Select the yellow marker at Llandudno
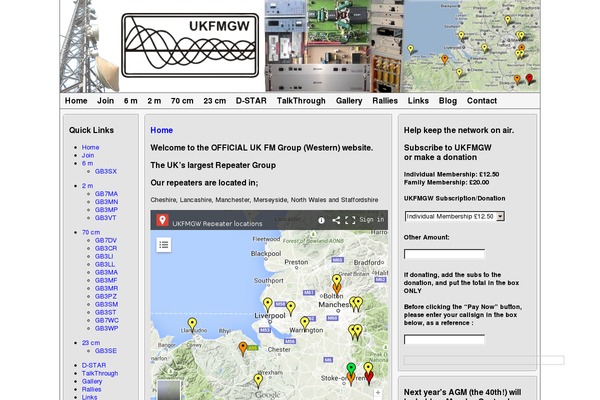 (192, 325)
